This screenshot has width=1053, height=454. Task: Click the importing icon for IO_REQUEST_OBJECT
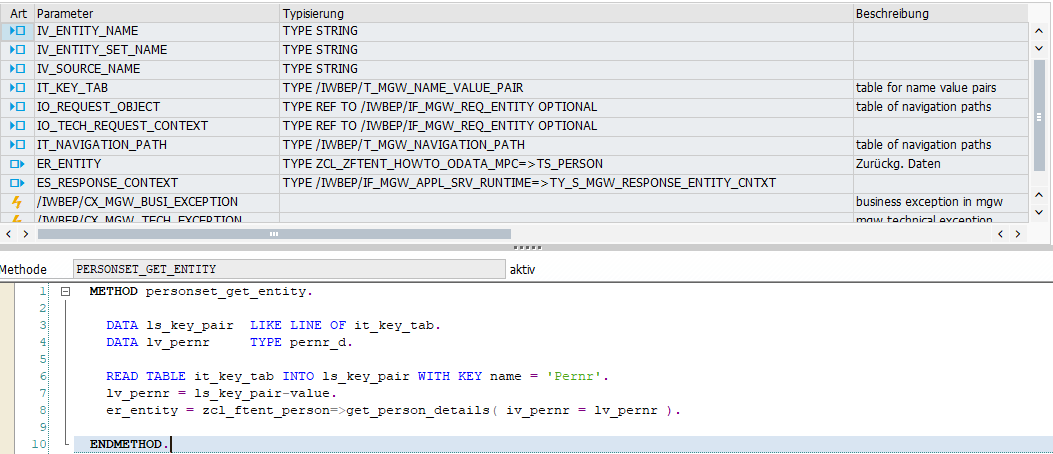17,107
